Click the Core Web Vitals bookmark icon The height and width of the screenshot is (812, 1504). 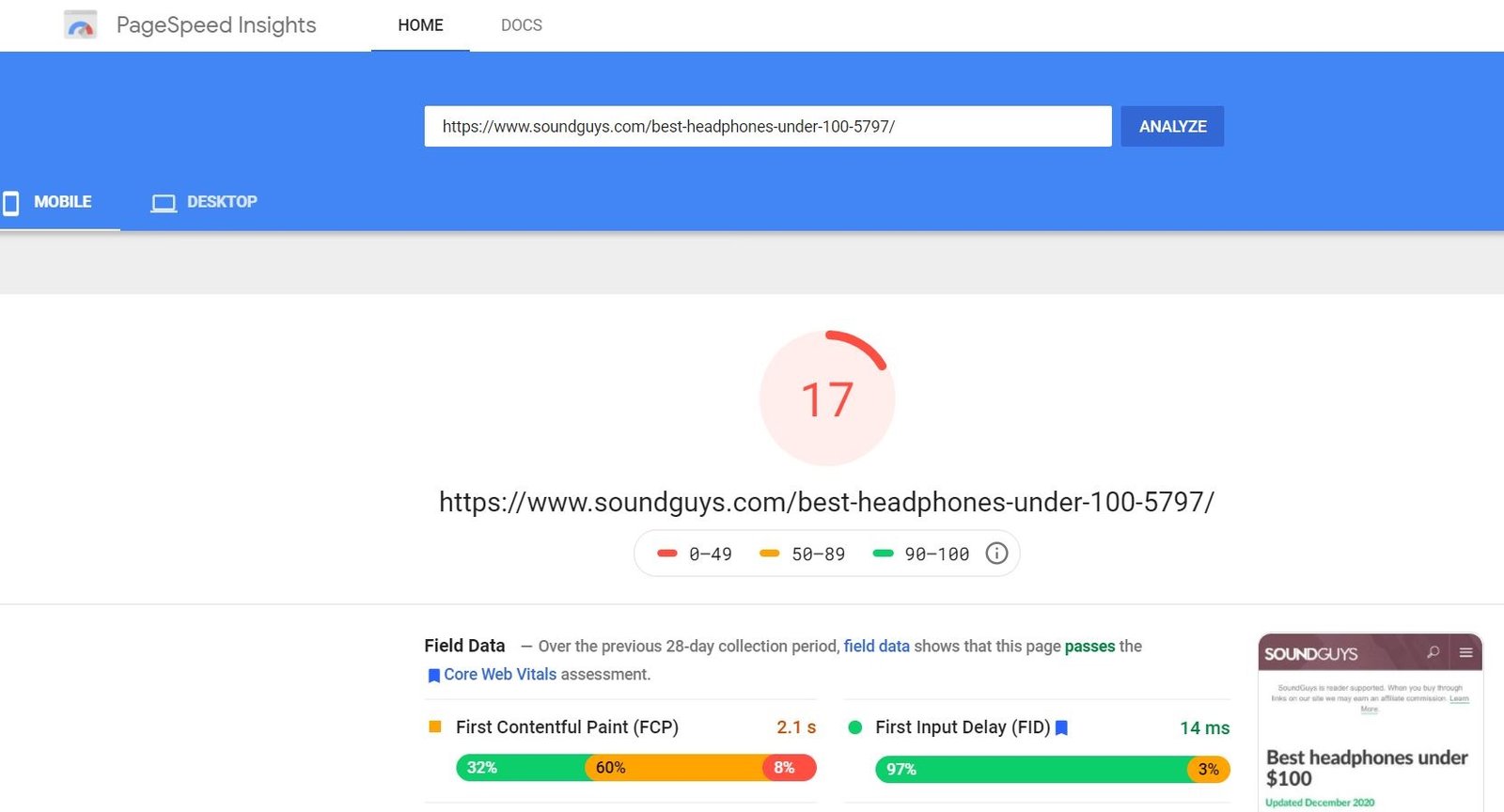click(x=433, y=676)
